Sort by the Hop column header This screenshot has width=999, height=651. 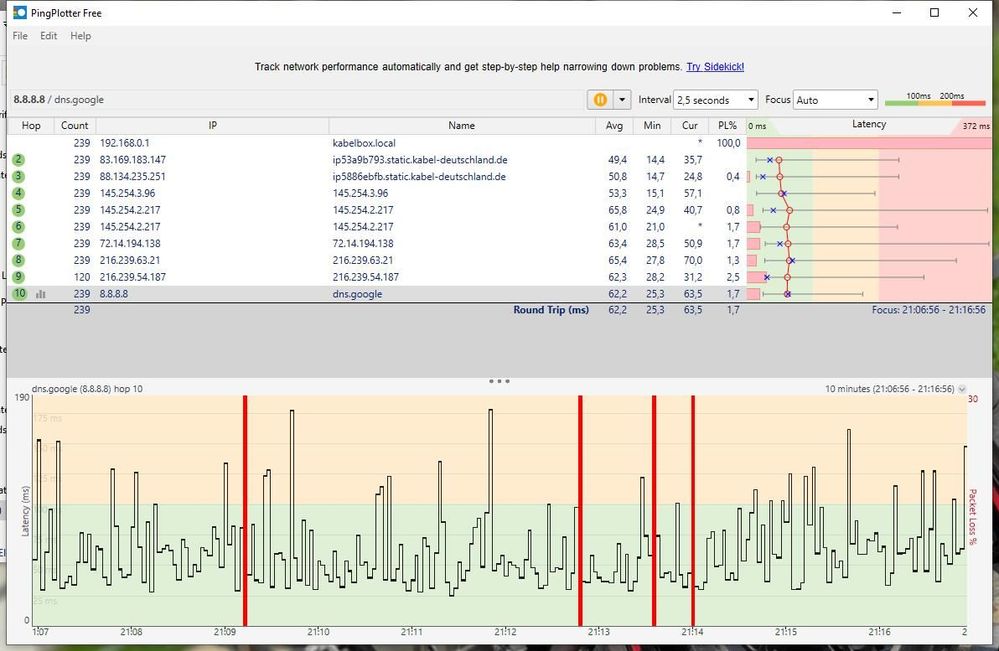coord(31,125)
